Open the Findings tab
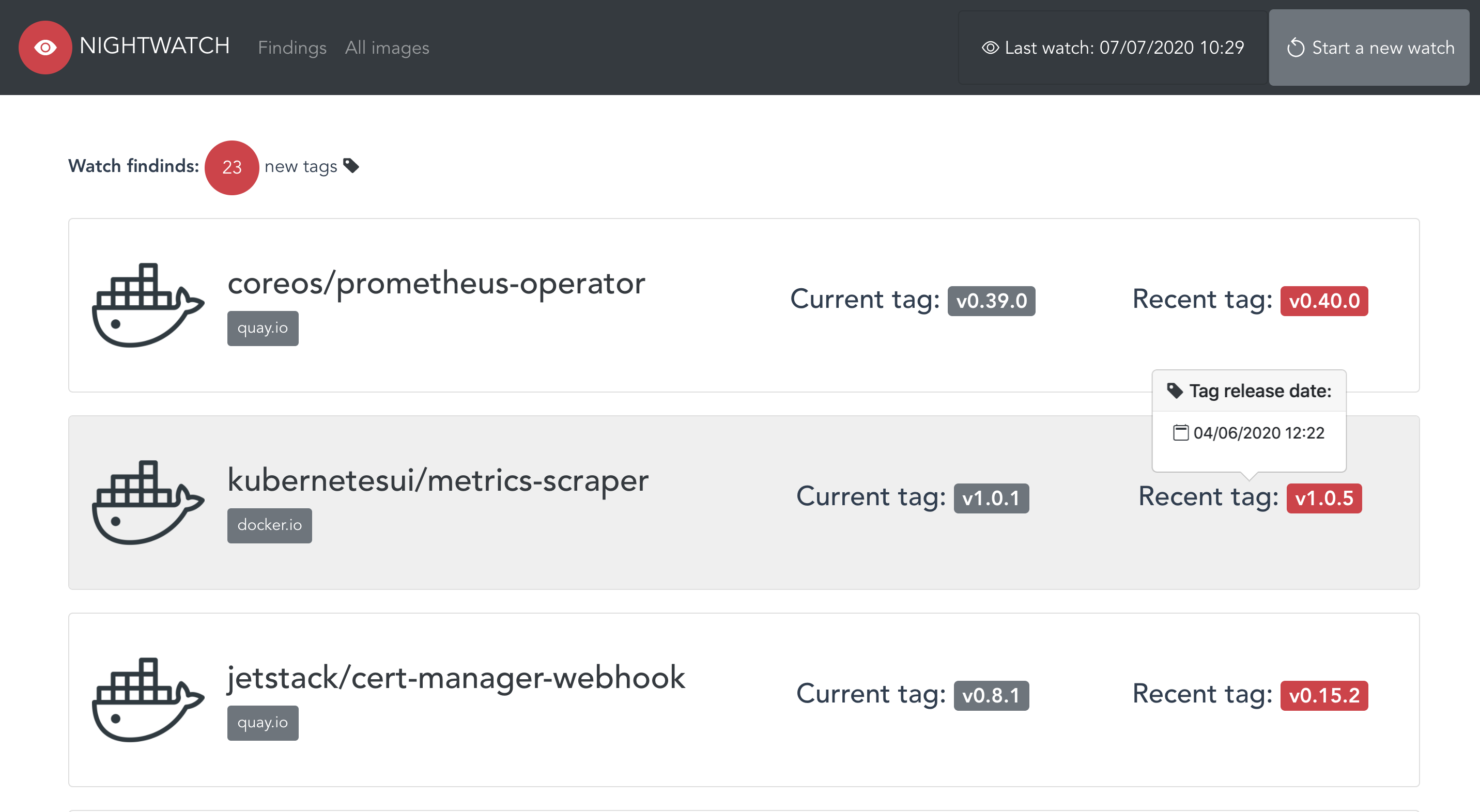The height and width of the screenshot is (812, 1480). 292,48
